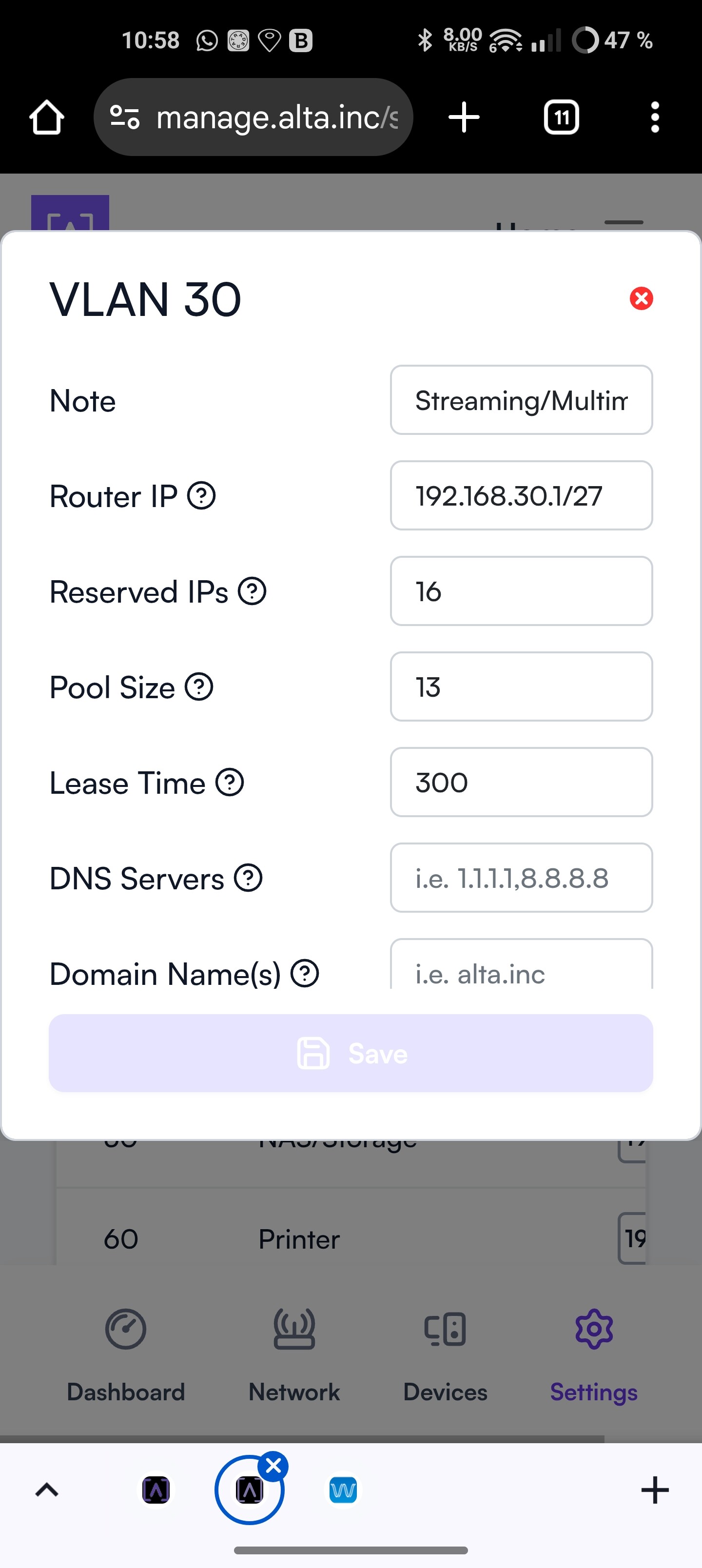Show help for Pool Size
This screenshot has width=702, height=1568.
coord(199,686)
